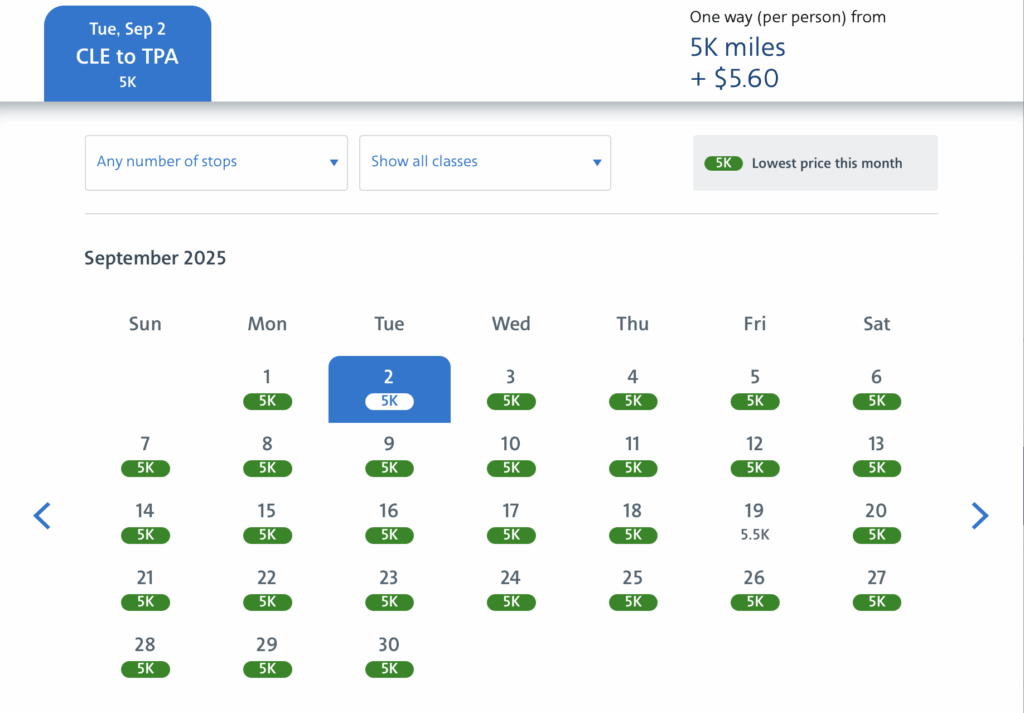The height and width of the screenshot is (713, 1024).
Task: Pick Wednesday, September 24
Action: [x=511, y=588]
